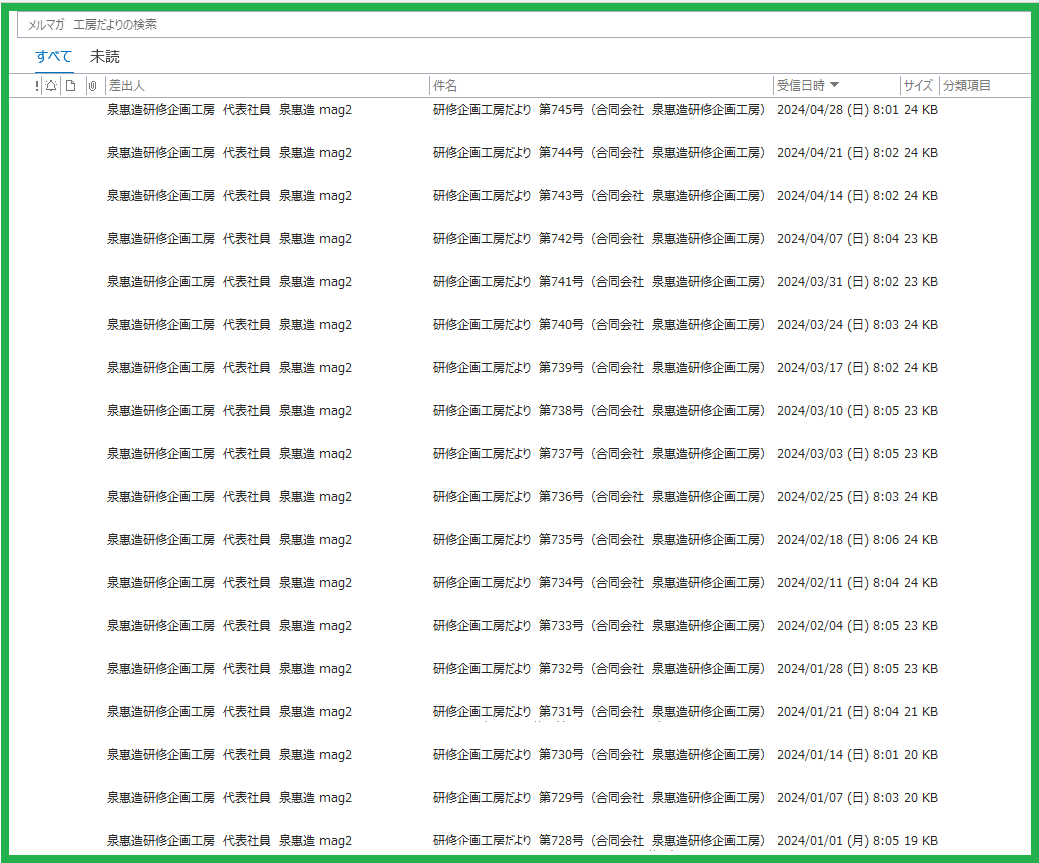Open mail 研修企画工房だより 第733号
This screenshot has height=863, width=1039.
pos(598,626)
